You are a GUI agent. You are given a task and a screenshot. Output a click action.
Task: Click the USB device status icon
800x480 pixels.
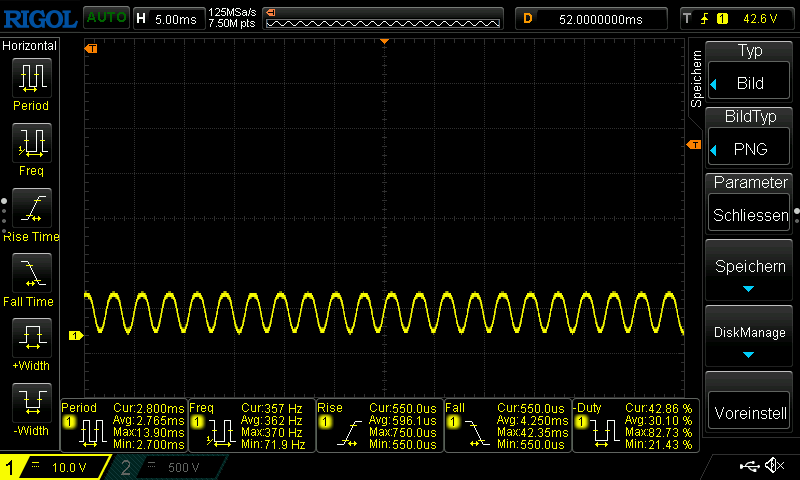click(x=749, y=466)
